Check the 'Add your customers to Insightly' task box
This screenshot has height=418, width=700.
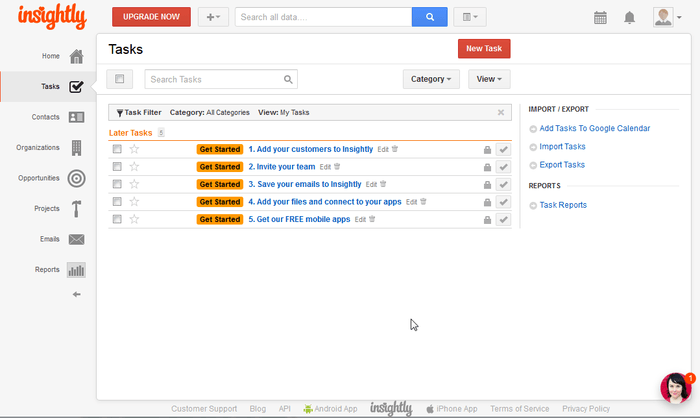coord(117,149)
